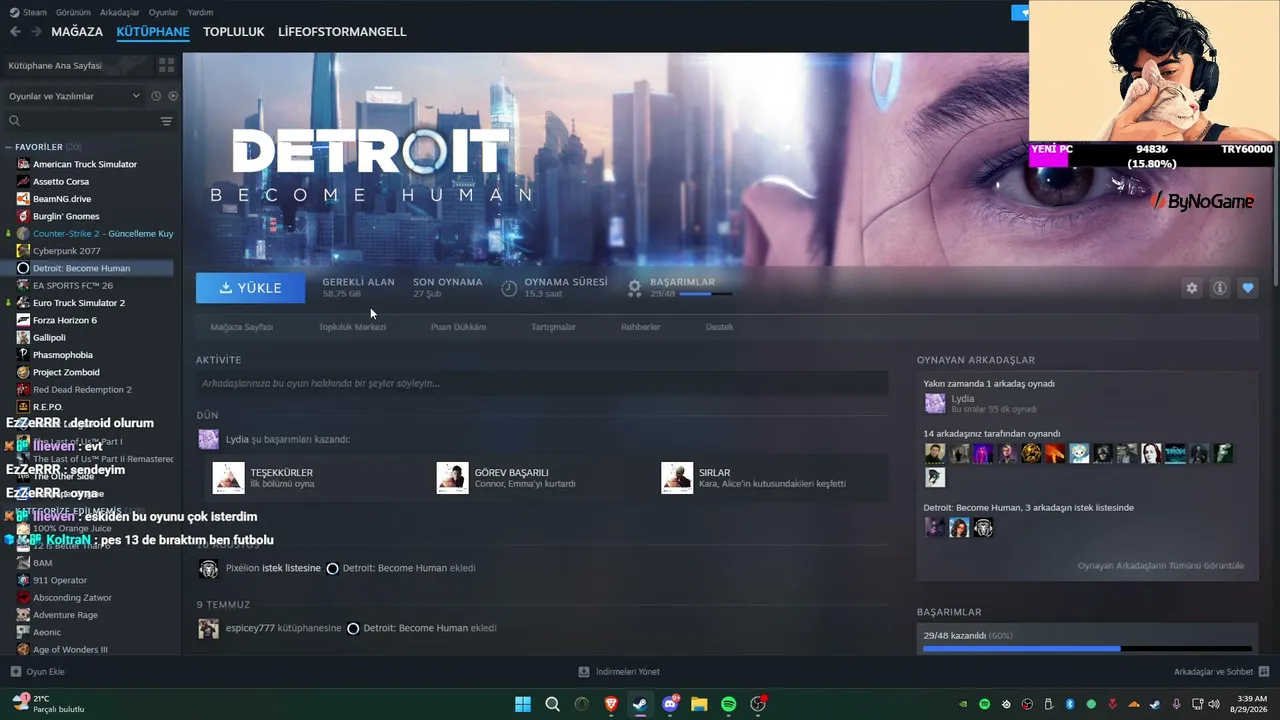Screen dimensions: 1280x720
Task: Toggle favorite heart for Detroit
Action: [1248, 288]
